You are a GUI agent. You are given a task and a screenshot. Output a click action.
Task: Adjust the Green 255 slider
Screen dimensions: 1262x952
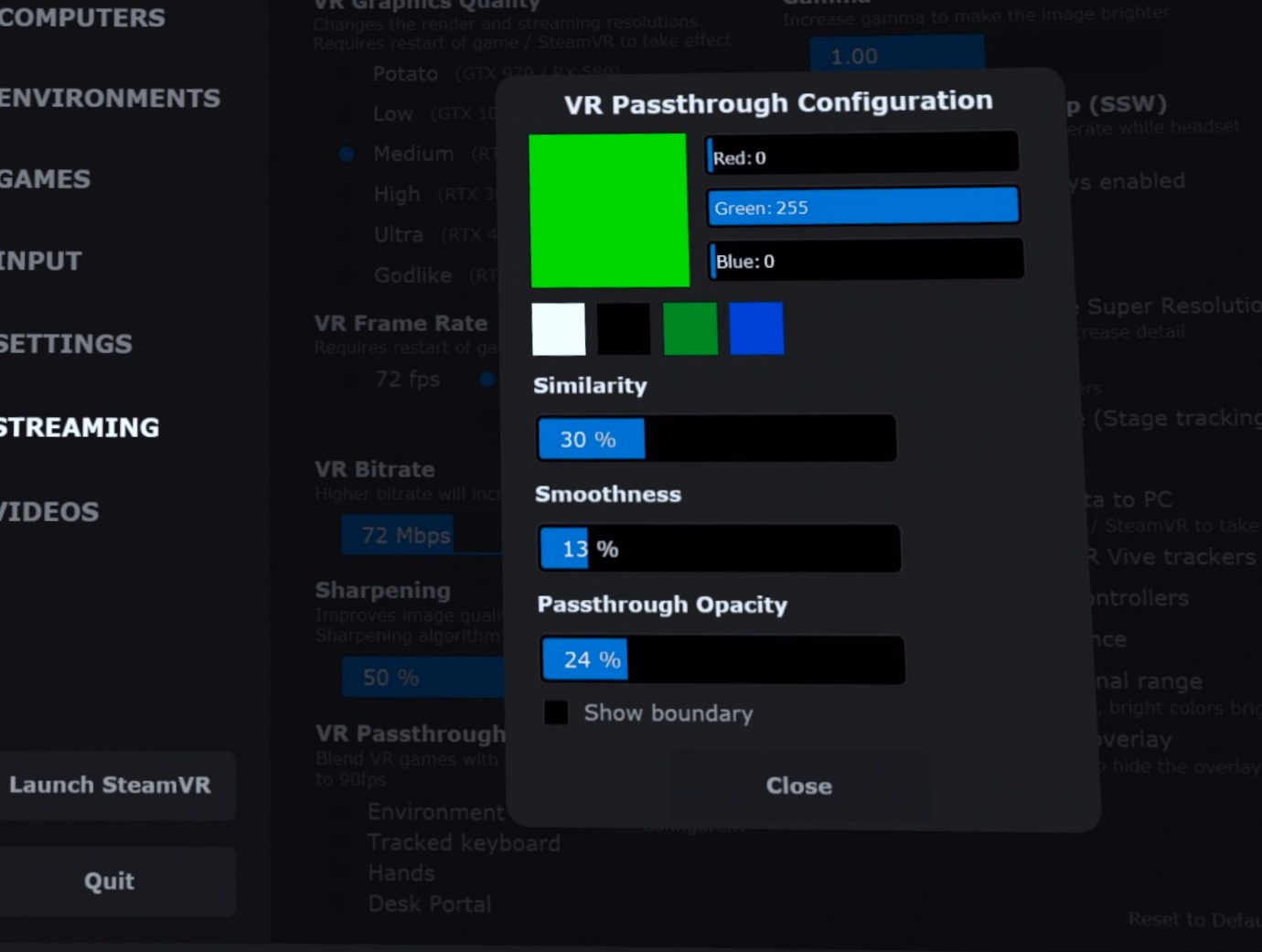pos(863,207)
